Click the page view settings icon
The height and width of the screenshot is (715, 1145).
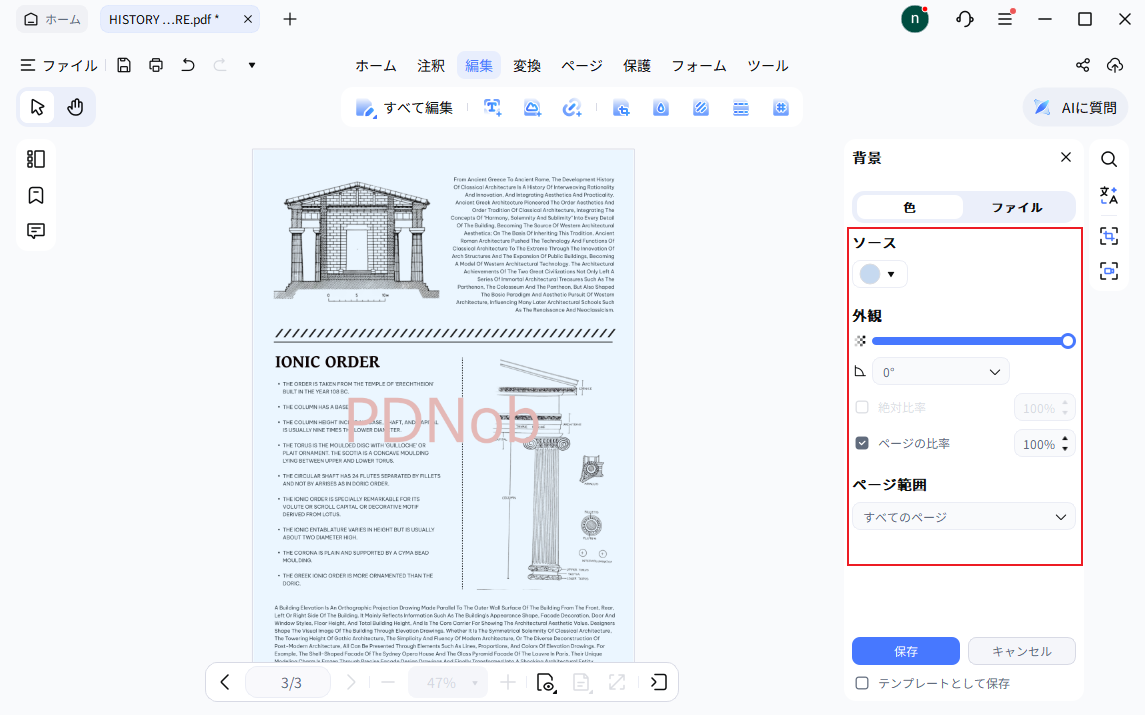pos(545,682)
